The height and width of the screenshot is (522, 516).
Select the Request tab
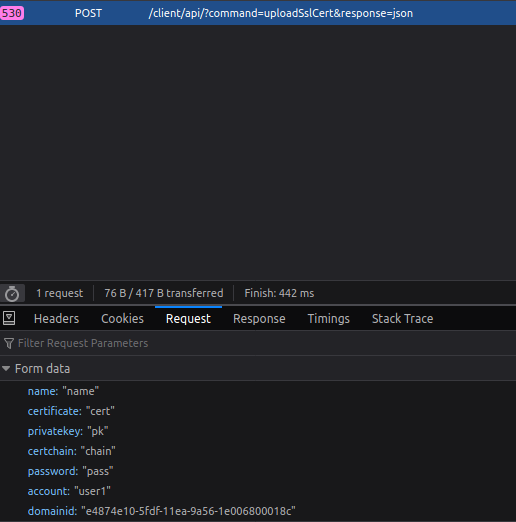(188, 319)
